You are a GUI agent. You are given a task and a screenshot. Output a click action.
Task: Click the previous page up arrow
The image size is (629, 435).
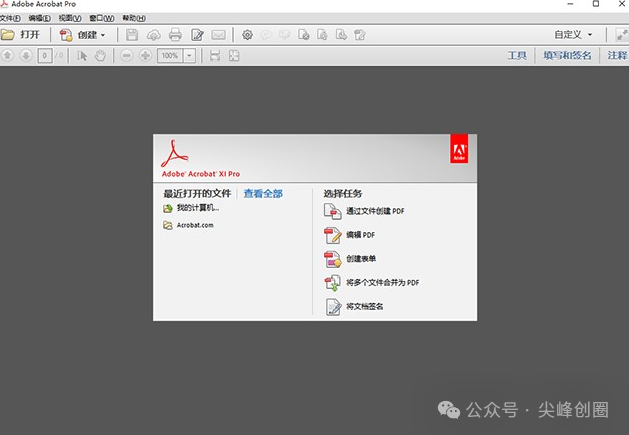coord(7,55)
